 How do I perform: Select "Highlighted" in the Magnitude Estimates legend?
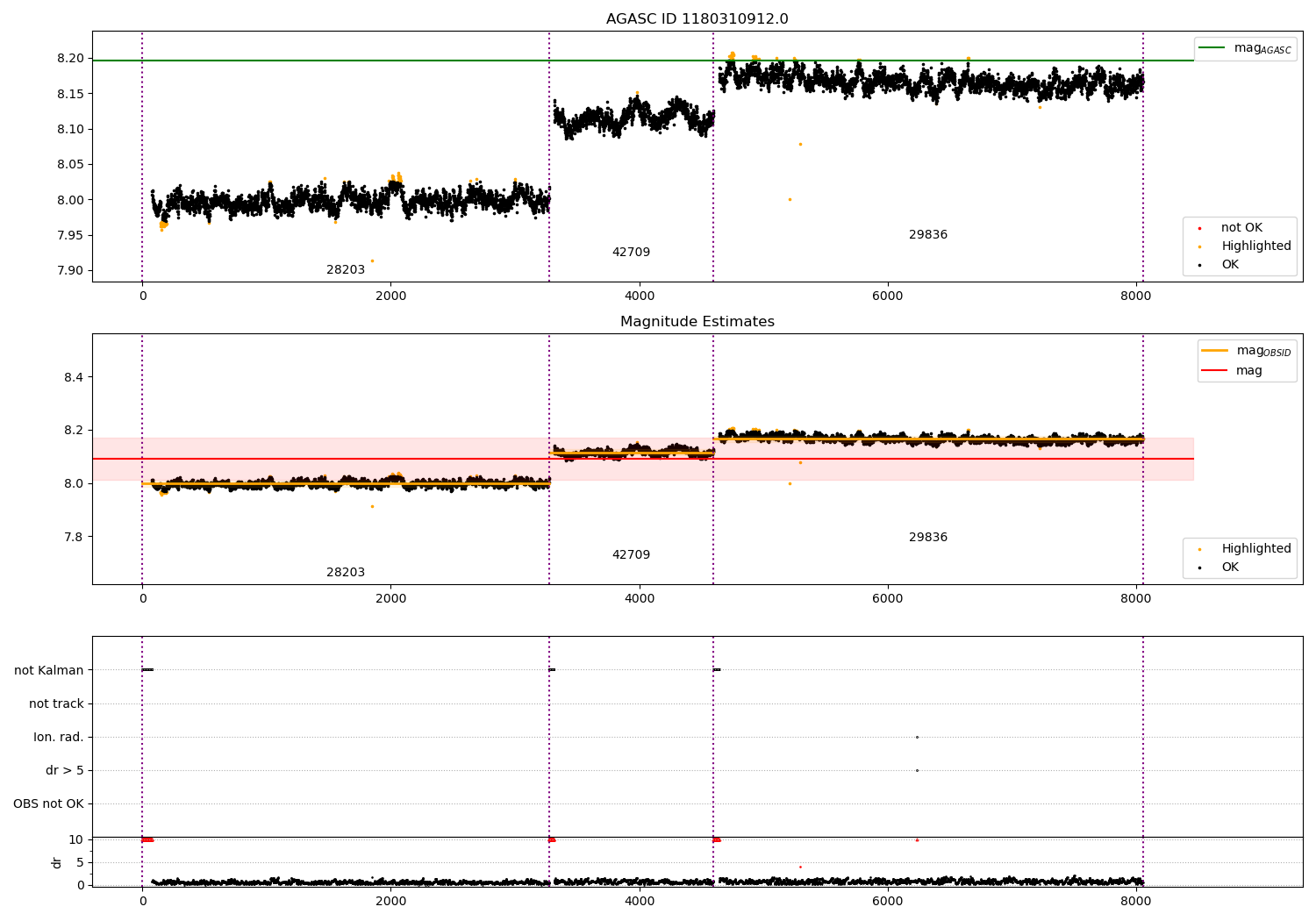(x=1256, y=549)
